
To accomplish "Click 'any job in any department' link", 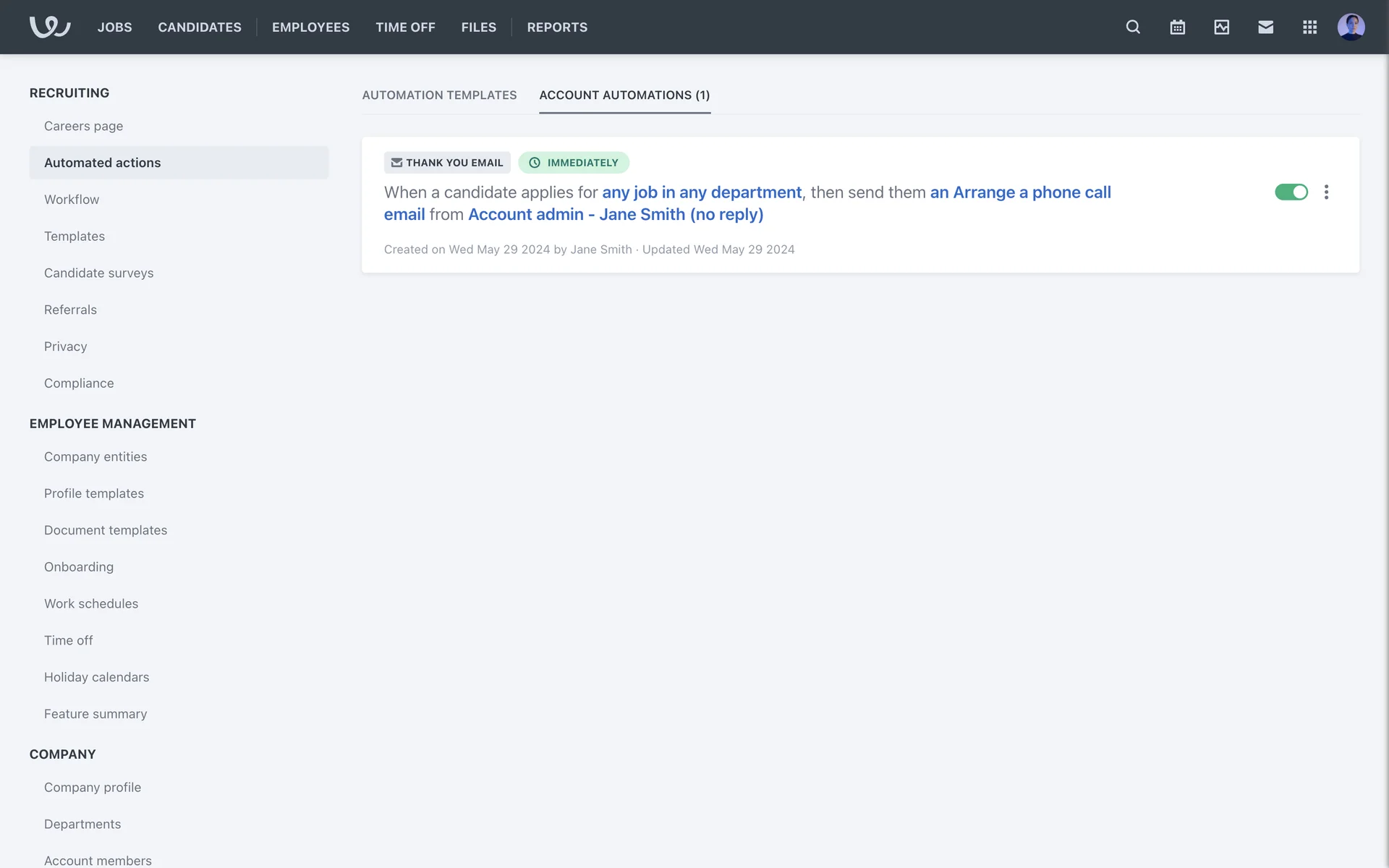I will 702,192.
